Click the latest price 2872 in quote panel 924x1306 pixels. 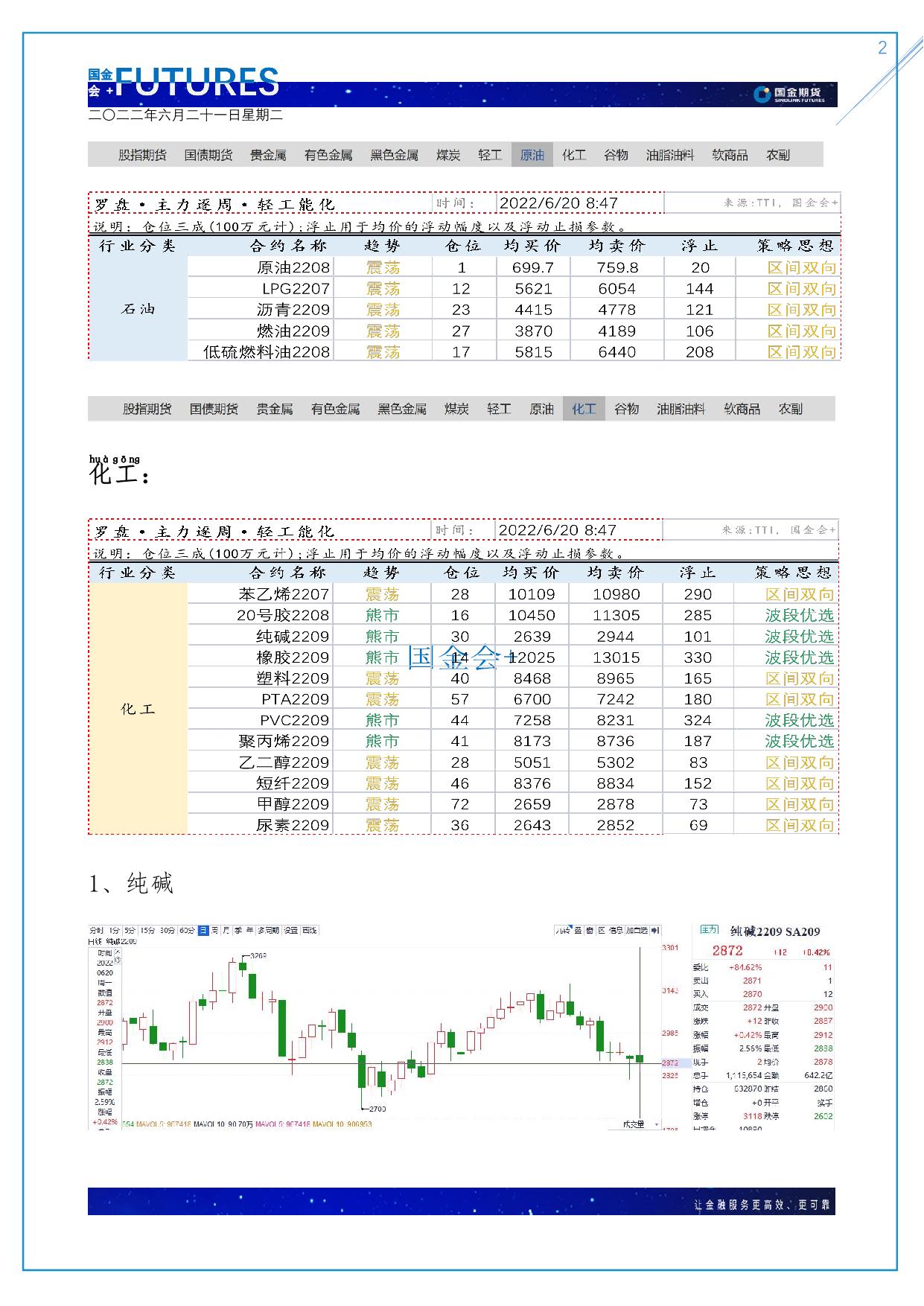(x=727, y=951)
